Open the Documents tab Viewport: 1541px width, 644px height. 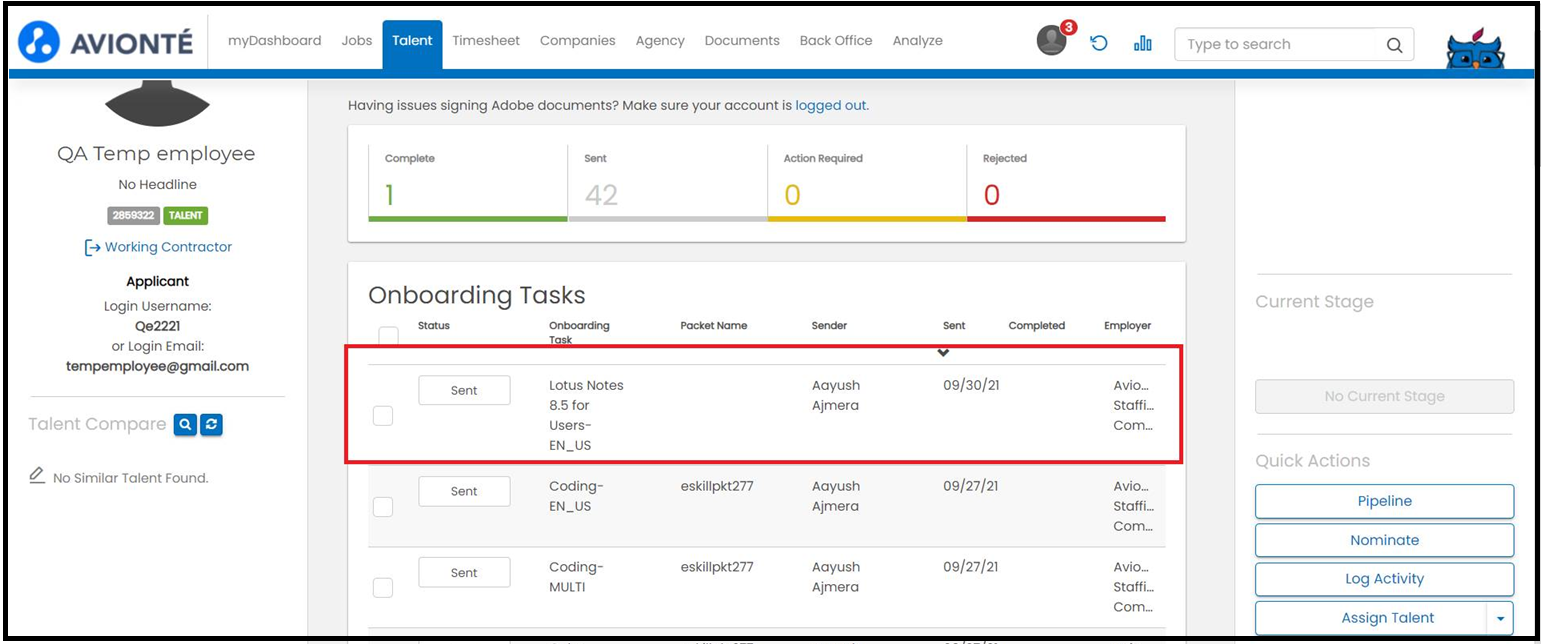742,41
